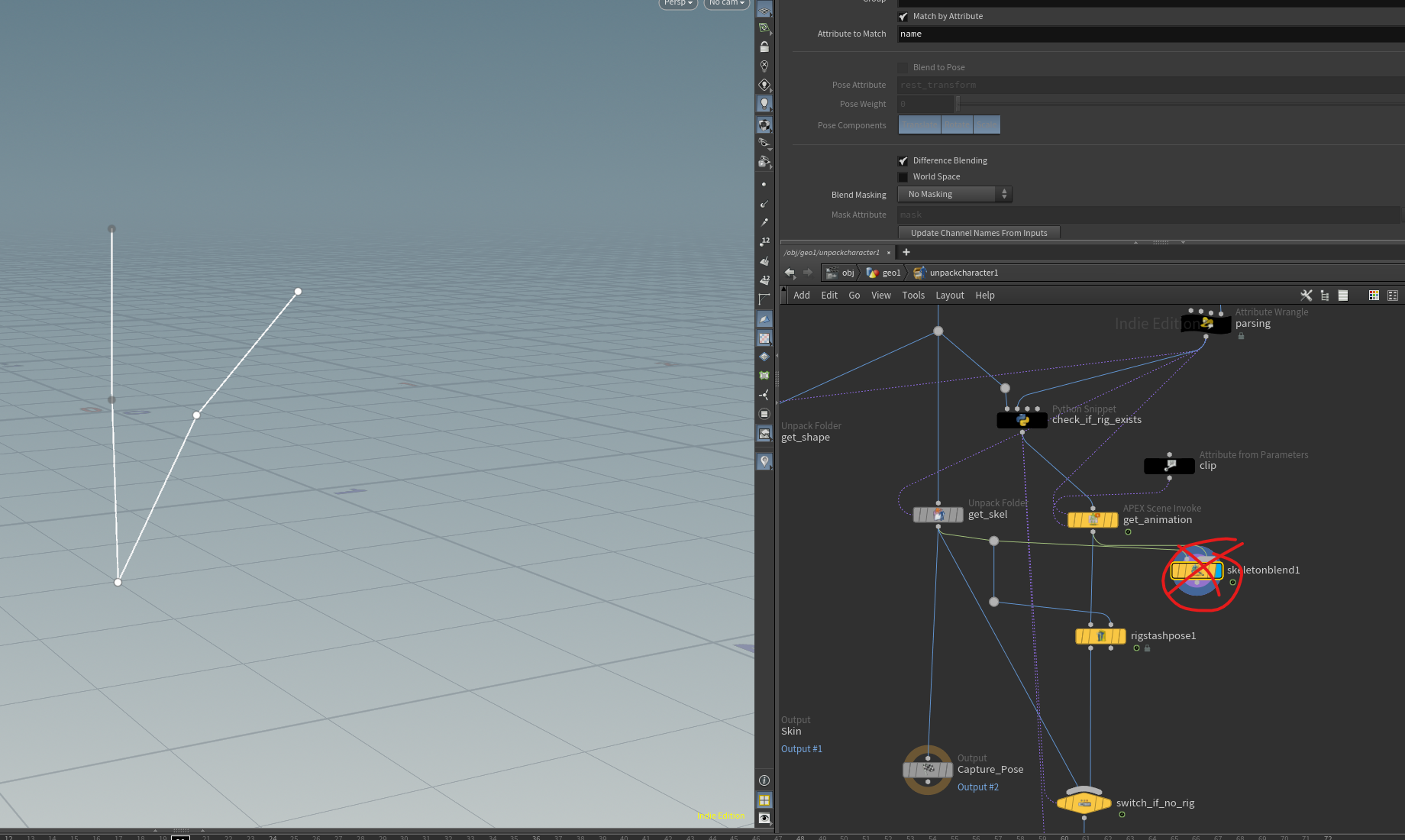Click the Python icon on check_if_rig_exists node
Viewport: 1405px width, 840px height.
pyautogui.click(x=1022, y=420)
